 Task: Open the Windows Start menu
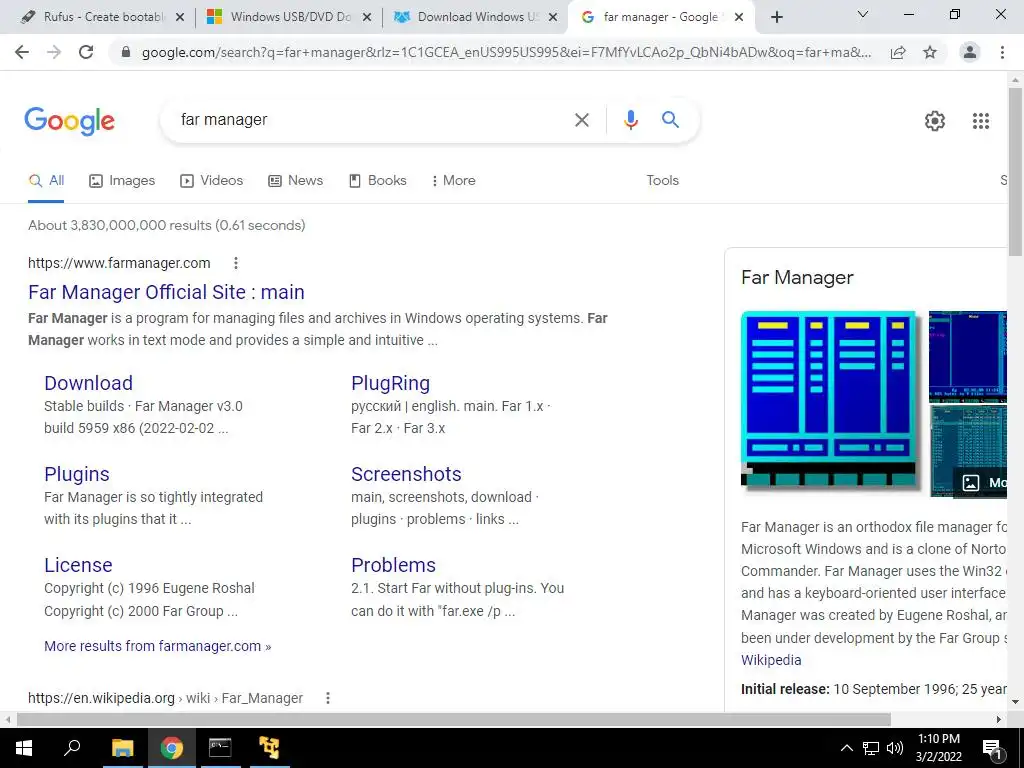[24, 748]
